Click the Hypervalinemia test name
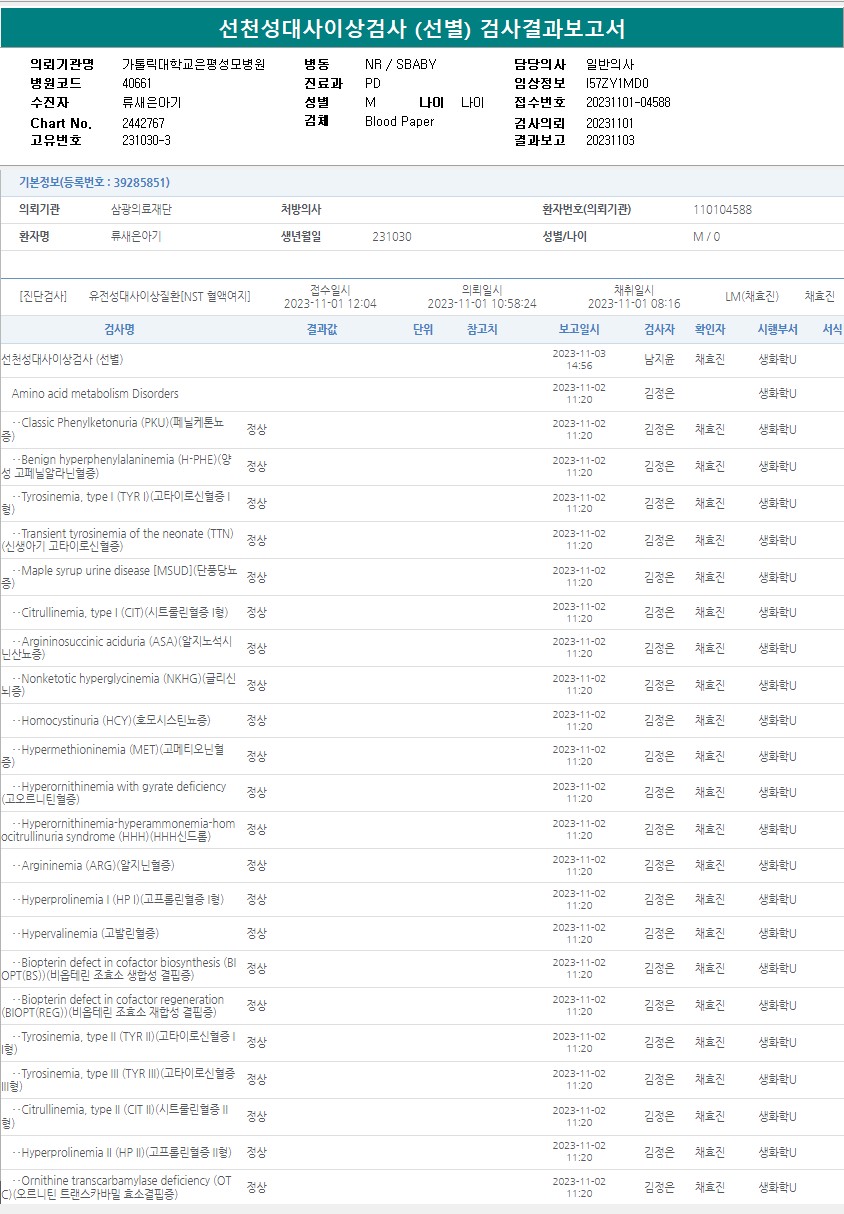Image resolution: width=844 pixels, height=1214 pixels. click(x=90, y=933)
